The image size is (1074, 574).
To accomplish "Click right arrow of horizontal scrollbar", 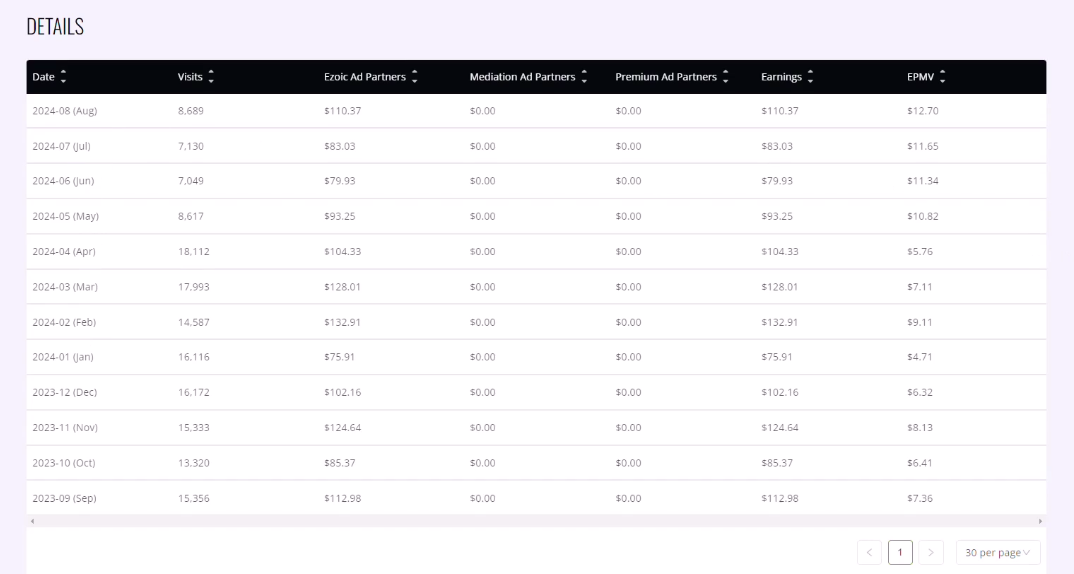I will pos(1040,521).
